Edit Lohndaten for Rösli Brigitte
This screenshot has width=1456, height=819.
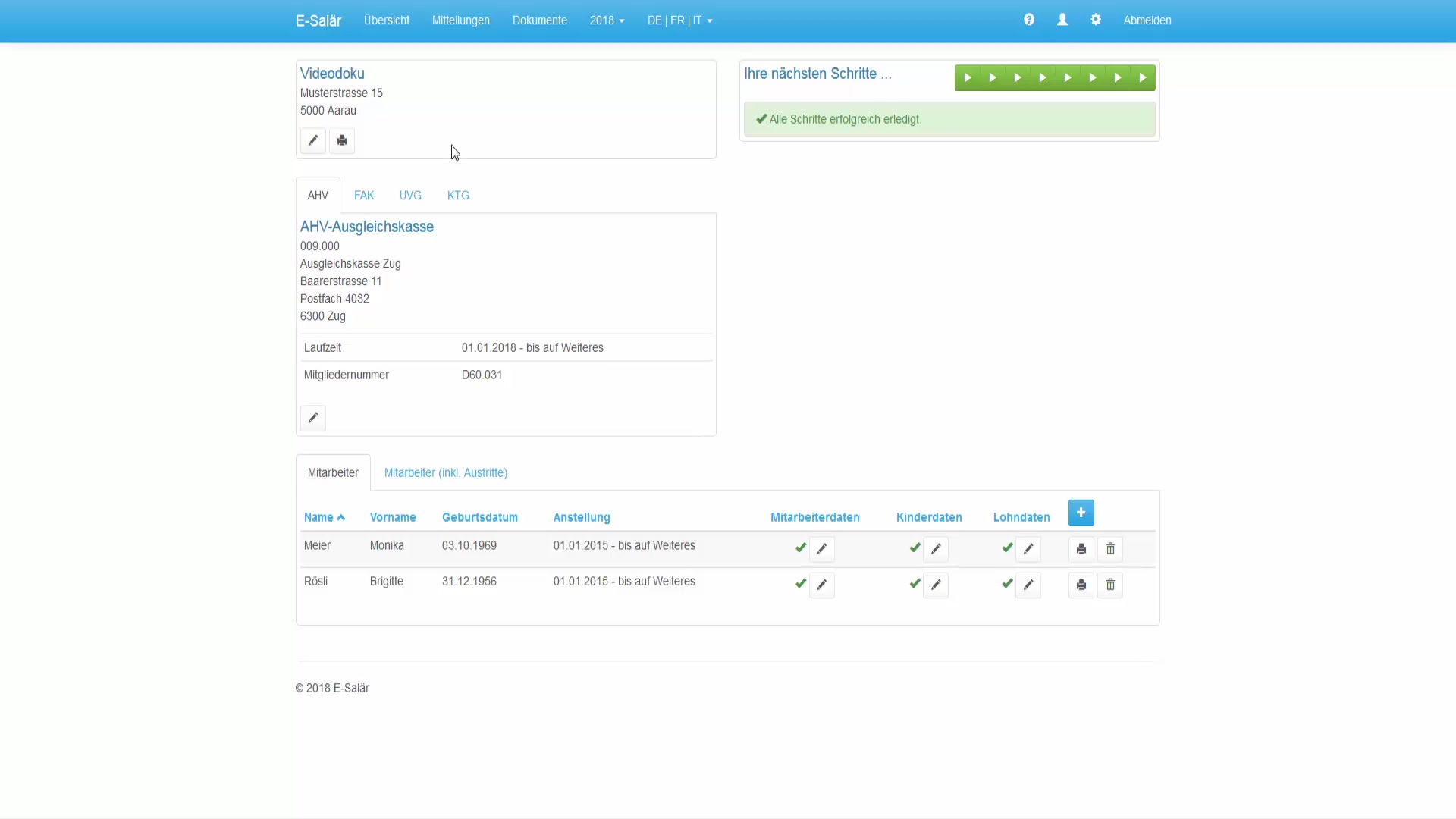click(x=1028, y=585)
